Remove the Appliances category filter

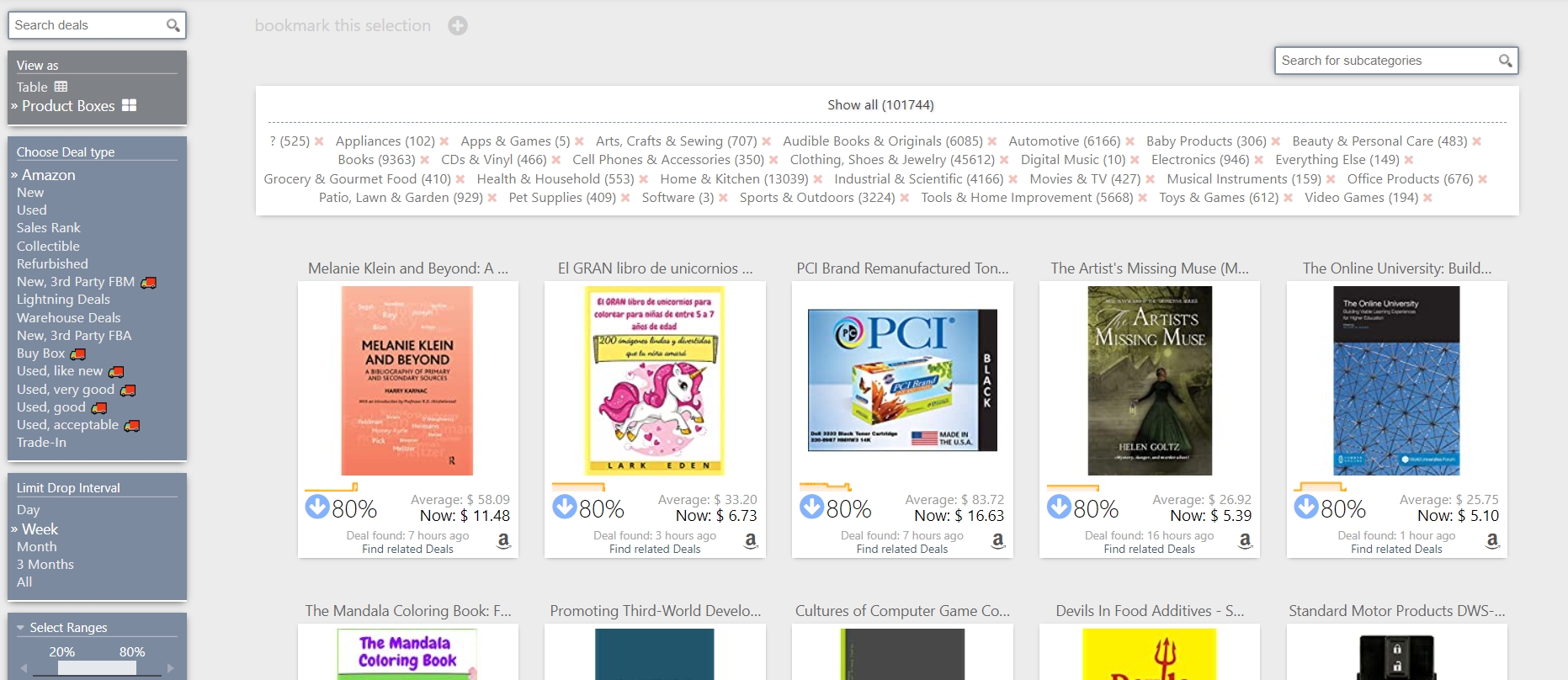pos(444,141)
